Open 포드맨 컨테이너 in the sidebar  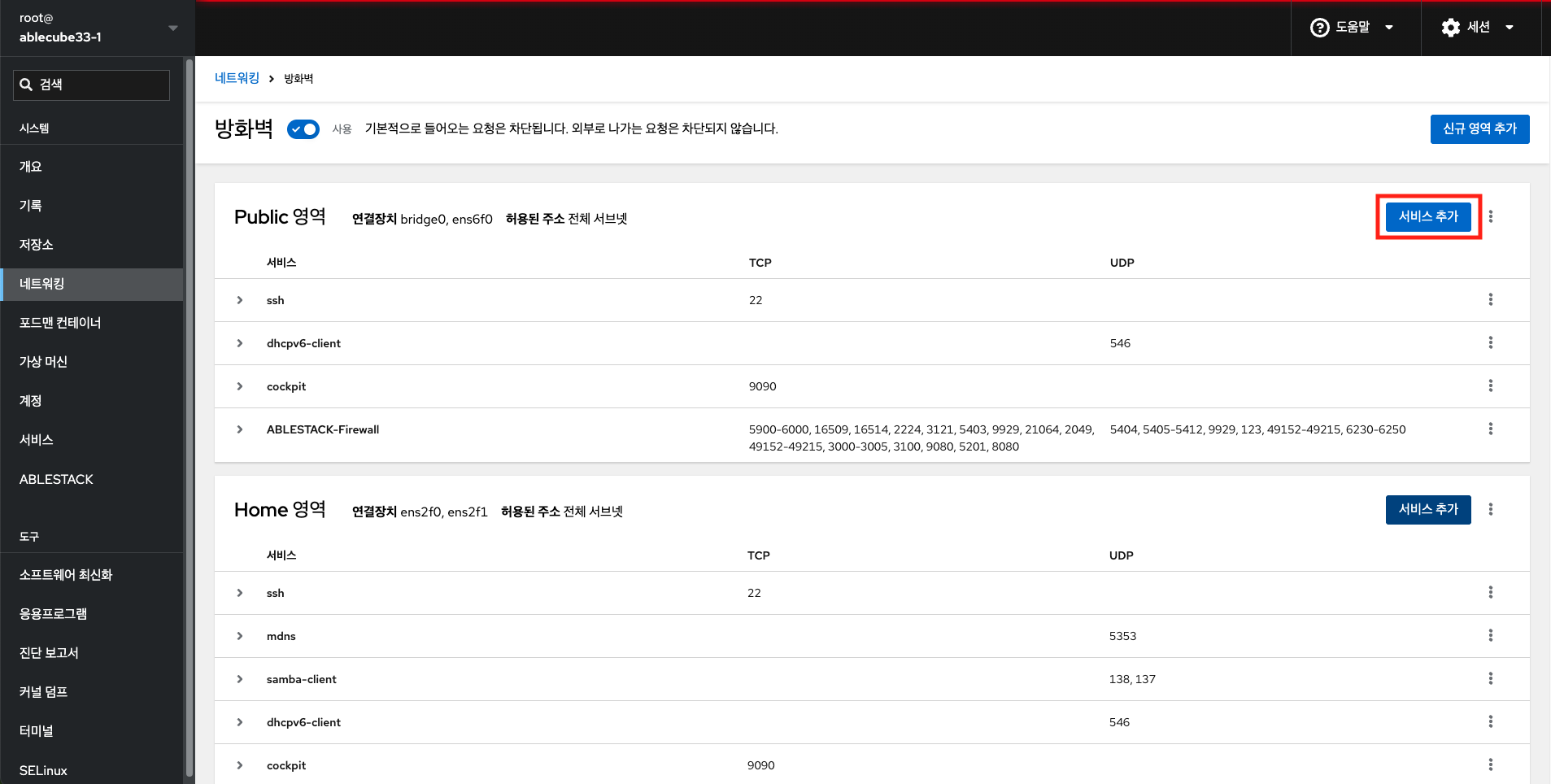(x=92, y=323)
